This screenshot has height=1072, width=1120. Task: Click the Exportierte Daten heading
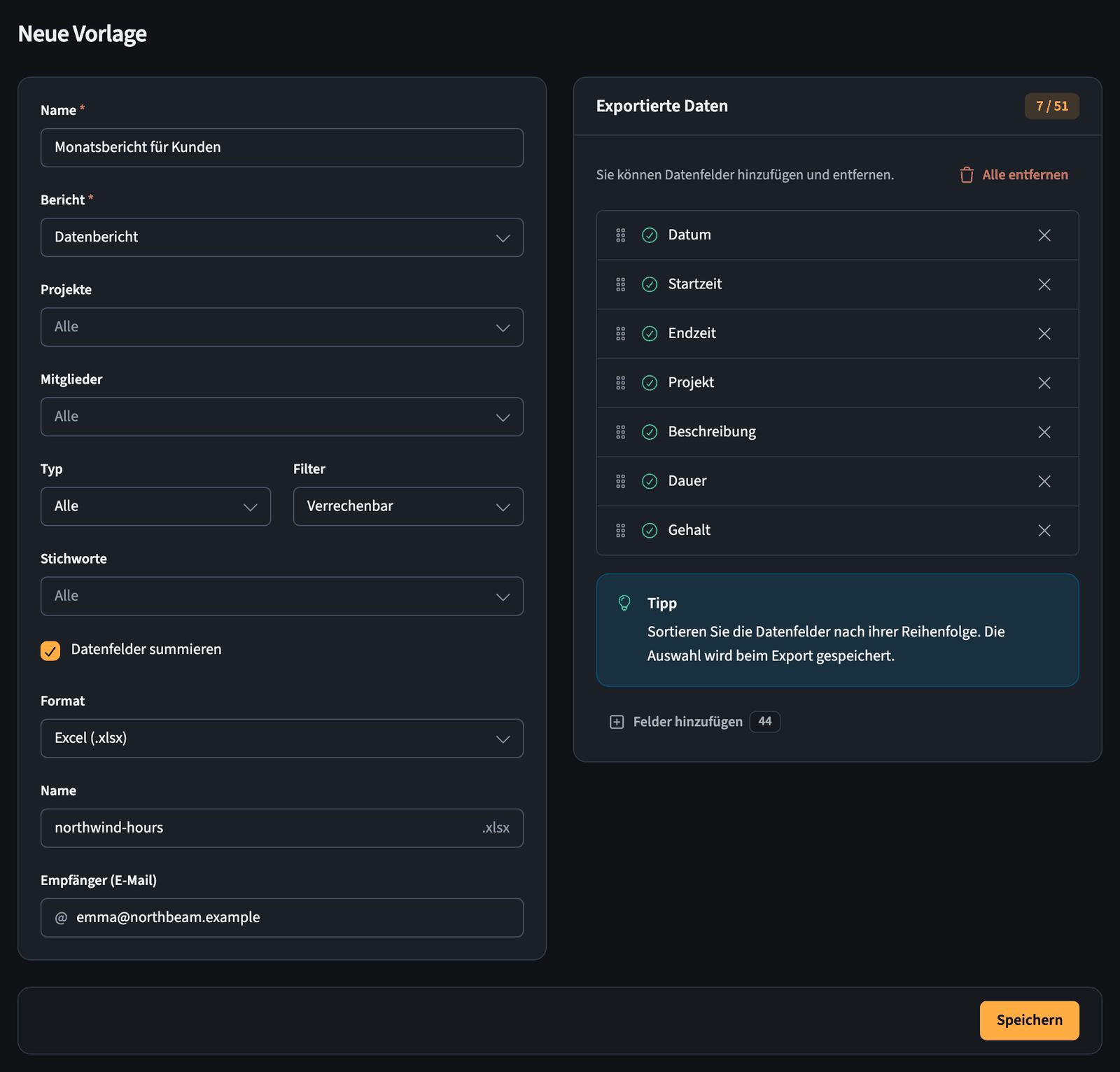pos(661,106)
